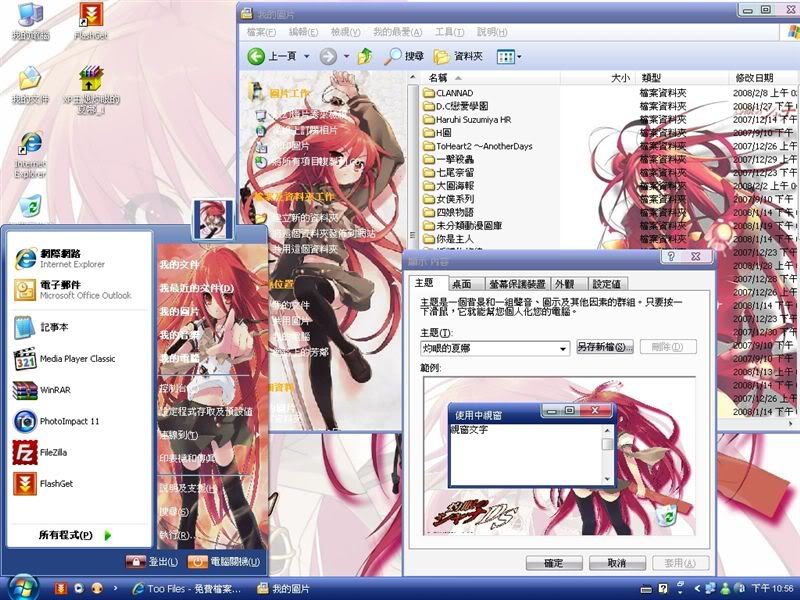Open 網際網路 Internet Explorer in Start menu
800x600 pixels.
pyautogui.click(x=79, y=258)
